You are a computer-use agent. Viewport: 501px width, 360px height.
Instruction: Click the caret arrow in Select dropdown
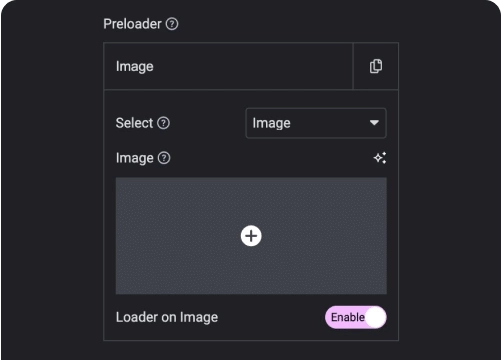click(374, 123)
